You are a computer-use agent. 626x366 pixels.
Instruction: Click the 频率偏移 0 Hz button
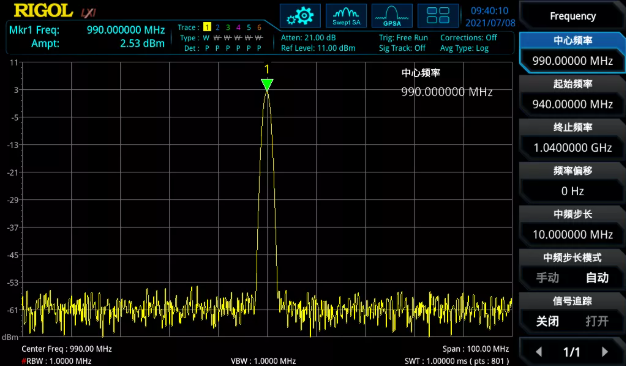[x=573, y=183]
